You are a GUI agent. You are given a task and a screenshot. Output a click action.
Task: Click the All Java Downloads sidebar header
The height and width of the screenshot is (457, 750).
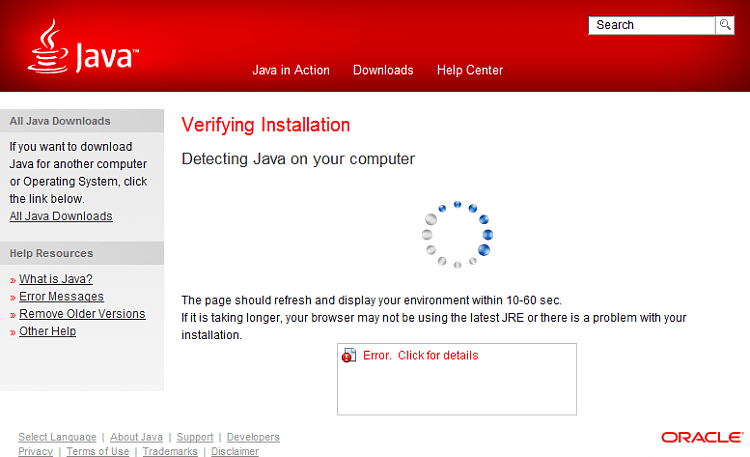pyautogui.click(x=82, y=121)
